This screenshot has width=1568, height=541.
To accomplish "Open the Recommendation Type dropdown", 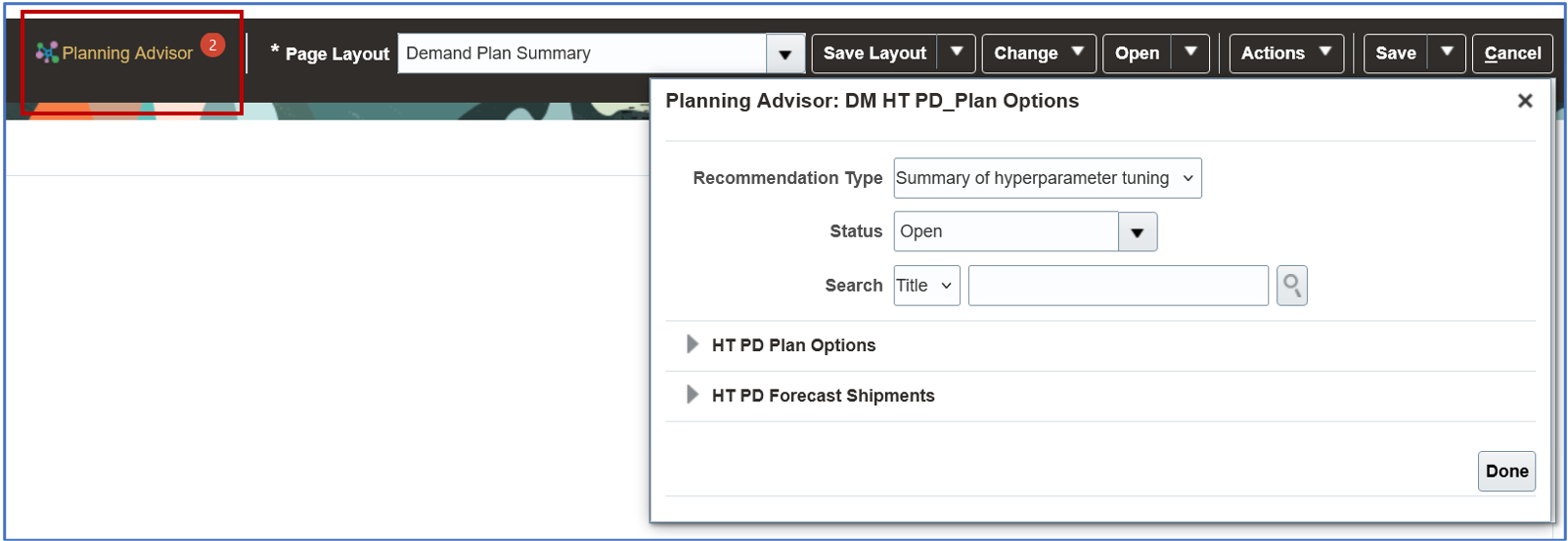I will tap(1047, 178).
